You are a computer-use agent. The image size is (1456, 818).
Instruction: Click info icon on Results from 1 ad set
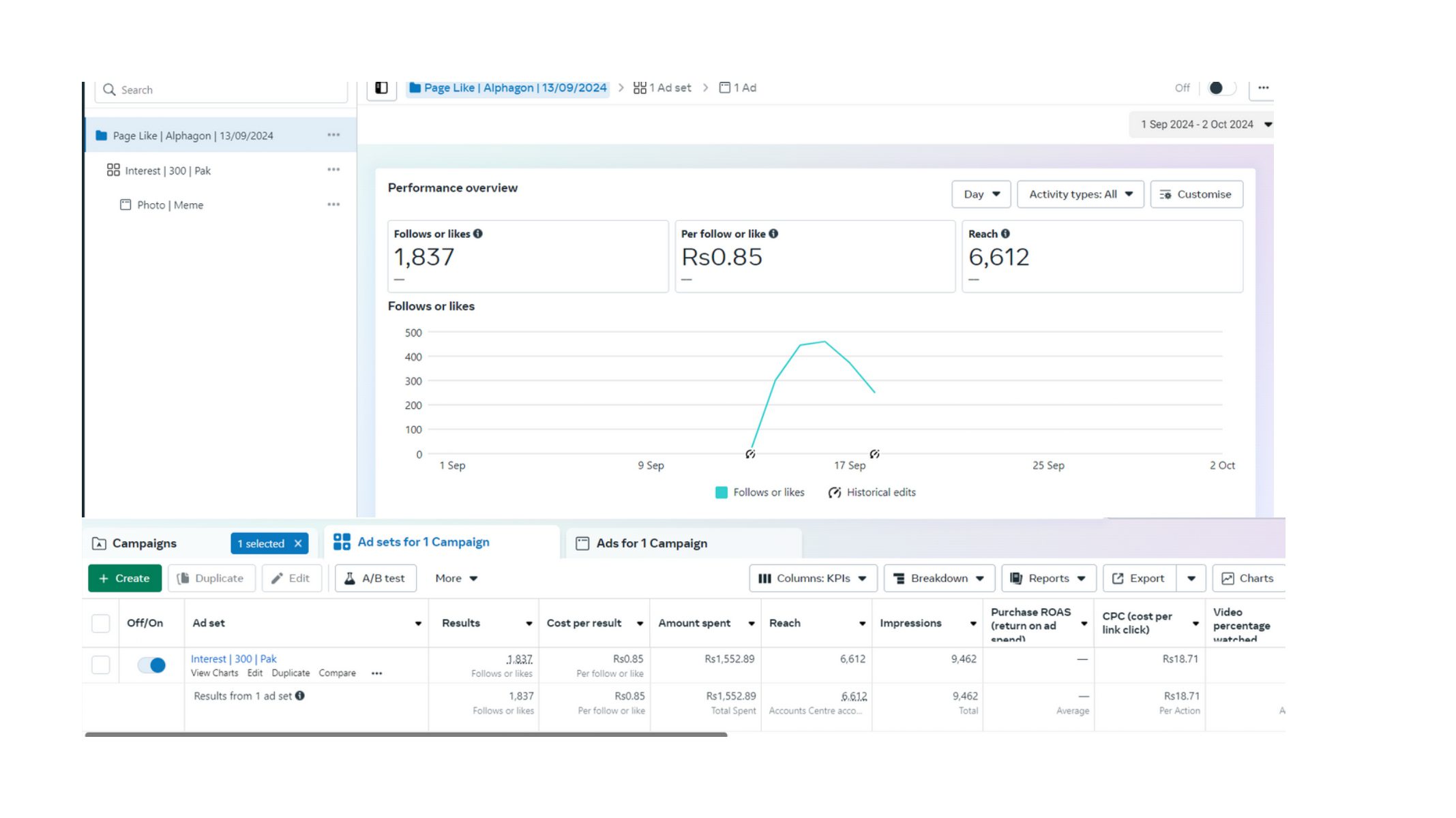pyautogui.click(x=300, y=696)
